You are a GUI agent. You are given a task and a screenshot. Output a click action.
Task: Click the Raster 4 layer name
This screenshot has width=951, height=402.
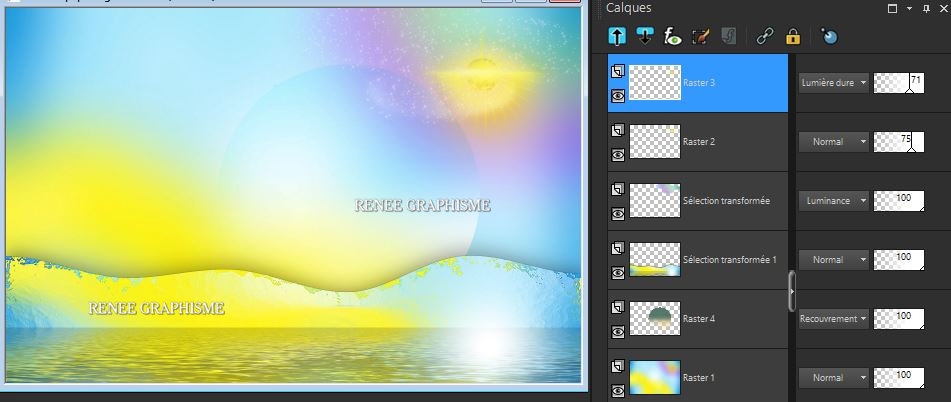699,318
